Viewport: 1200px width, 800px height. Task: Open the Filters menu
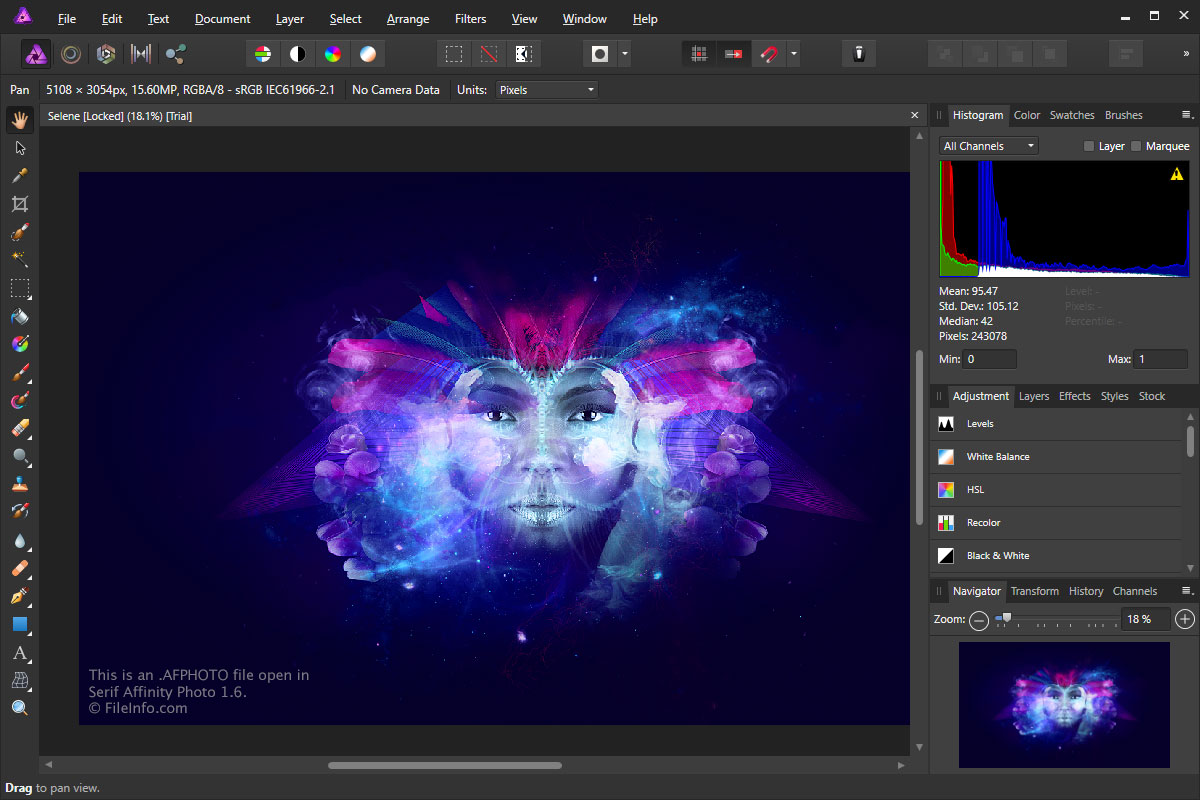[470, 19]
